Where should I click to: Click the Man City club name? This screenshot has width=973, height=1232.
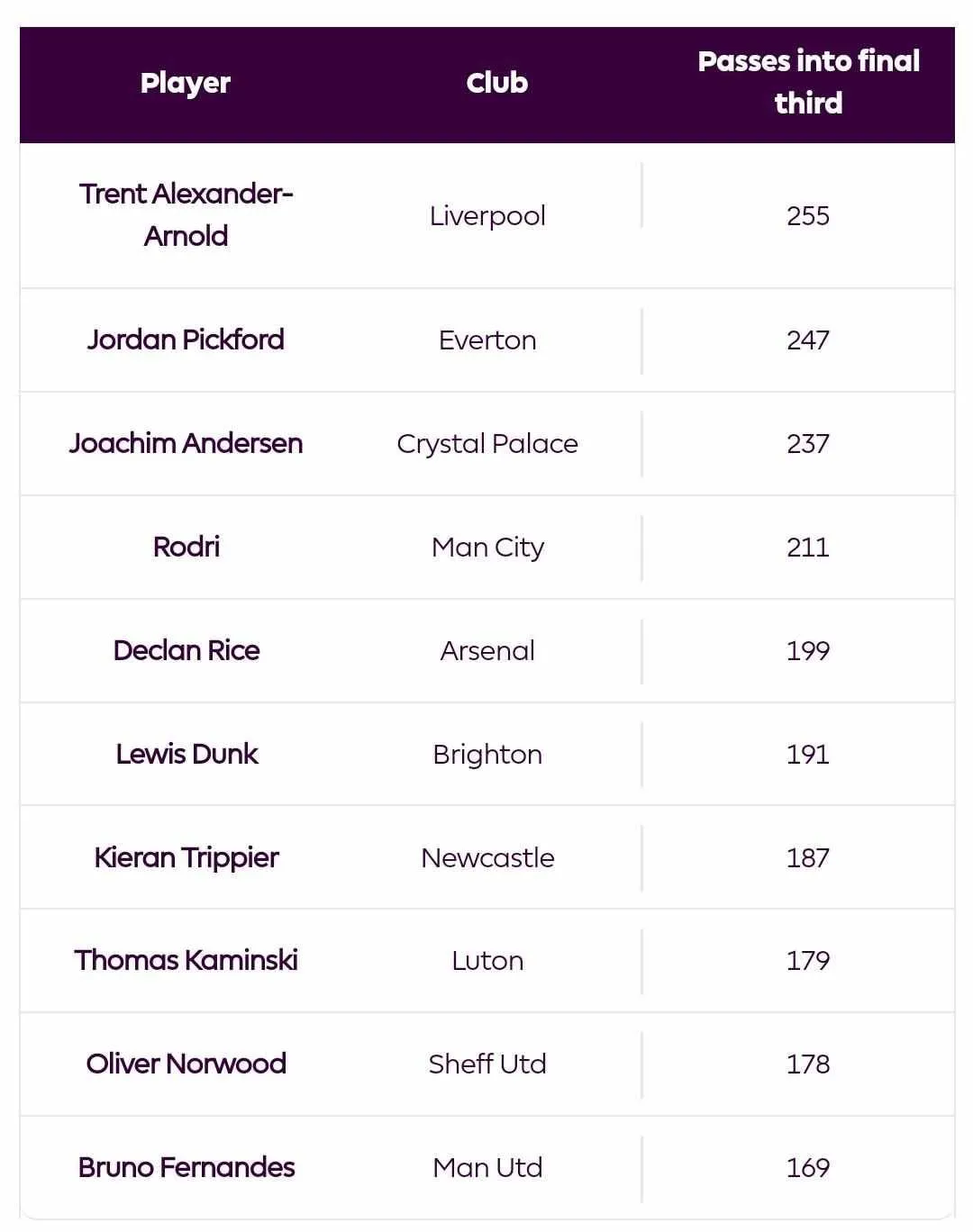point(487,548)
